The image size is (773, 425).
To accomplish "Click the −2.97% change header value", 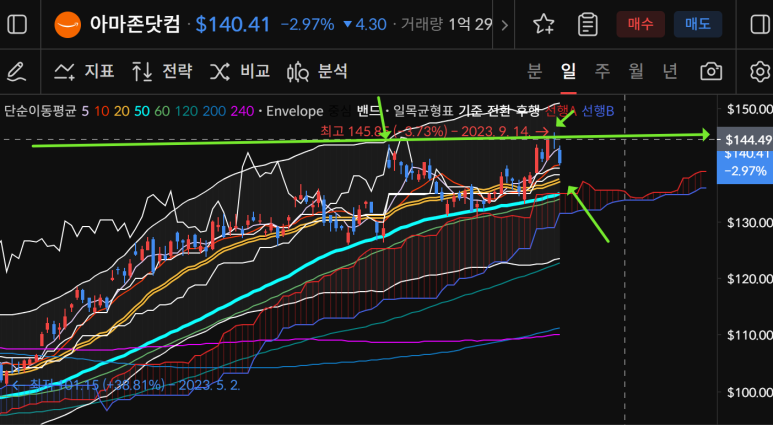I will [308, 25].
